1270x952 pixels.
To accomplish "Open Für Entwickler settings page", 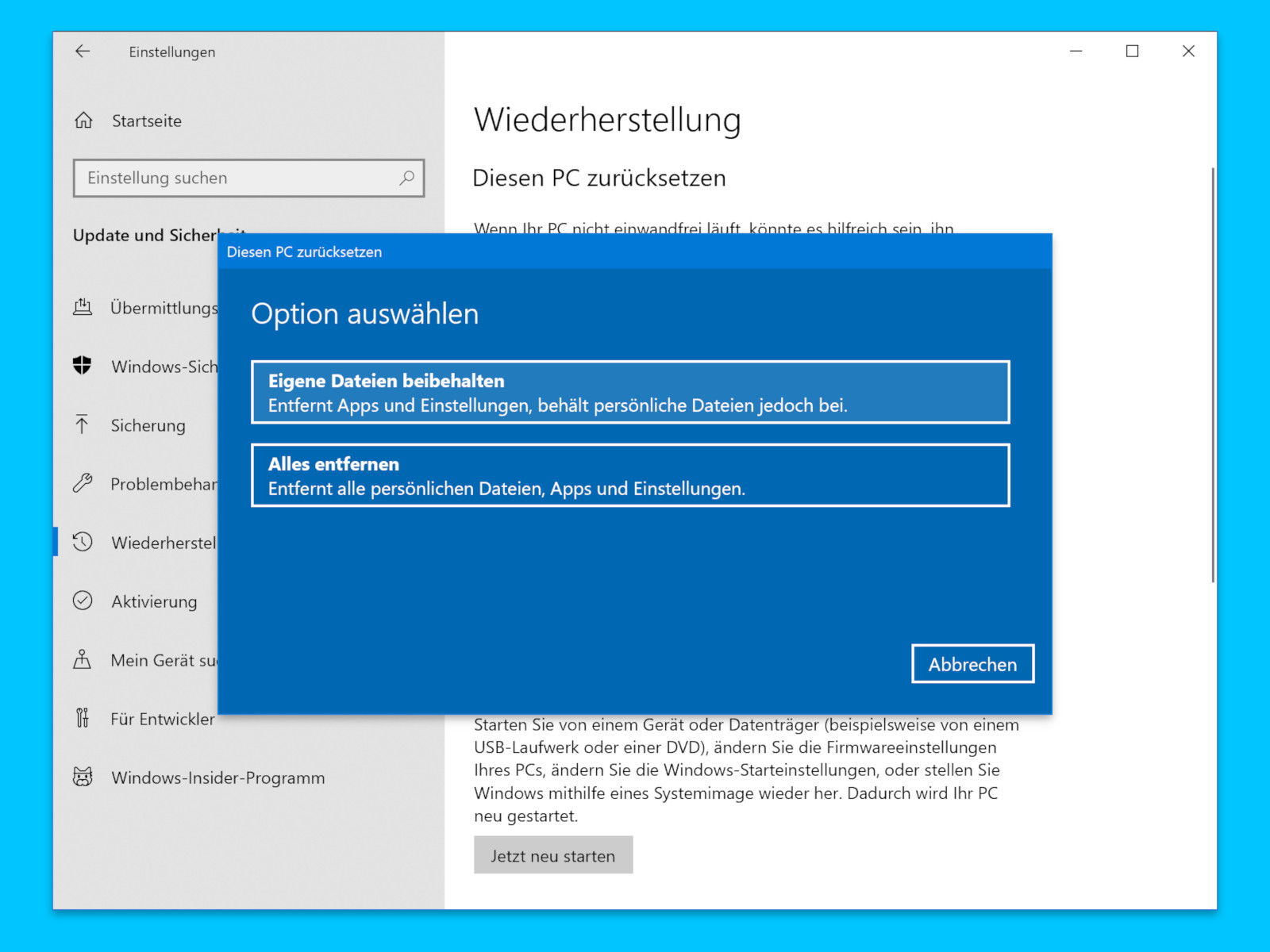I will pyautogui.click(x=163, y=719).
